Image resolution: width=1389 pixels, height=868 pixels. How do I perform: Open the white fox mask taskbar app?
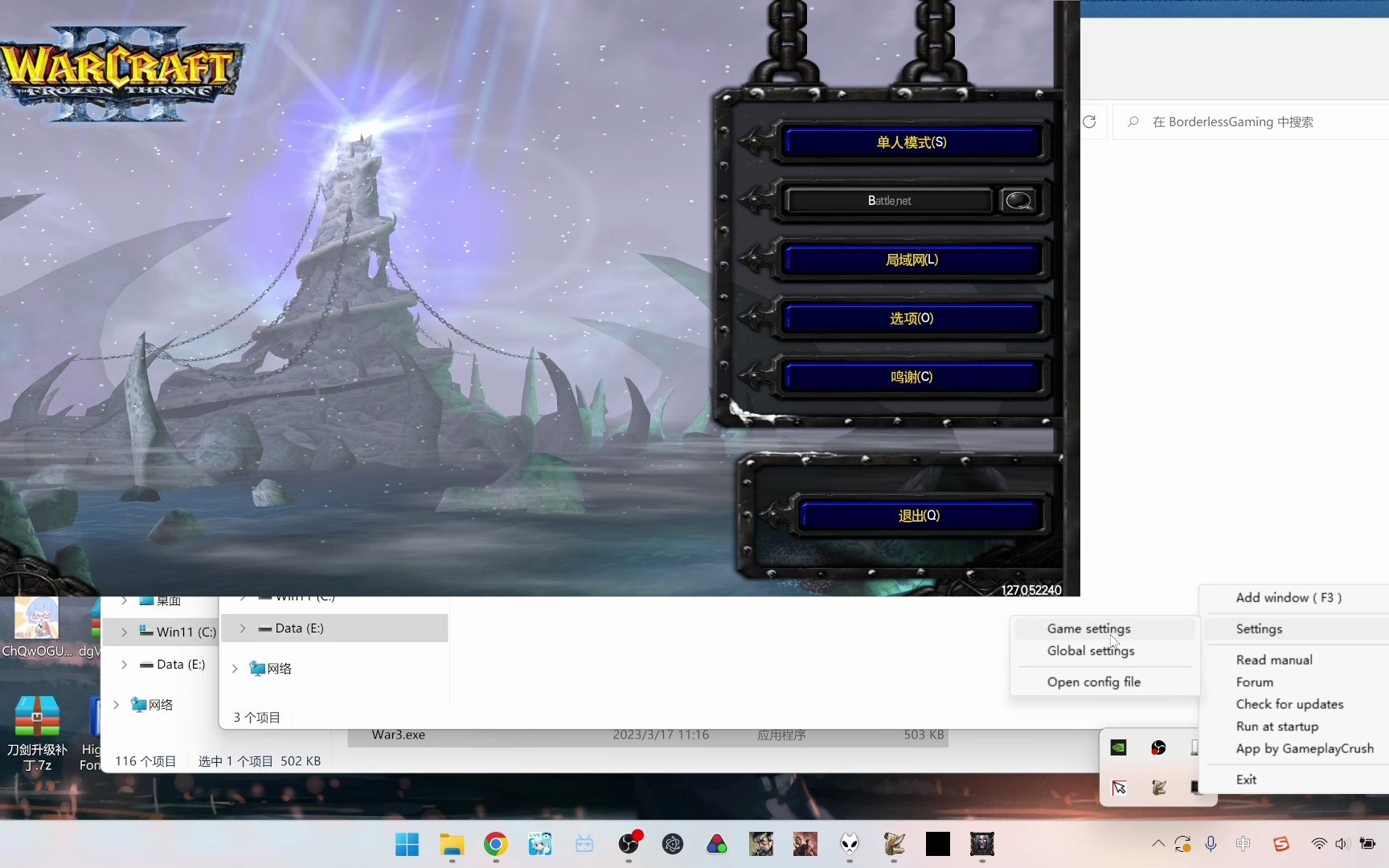[850, 844]
